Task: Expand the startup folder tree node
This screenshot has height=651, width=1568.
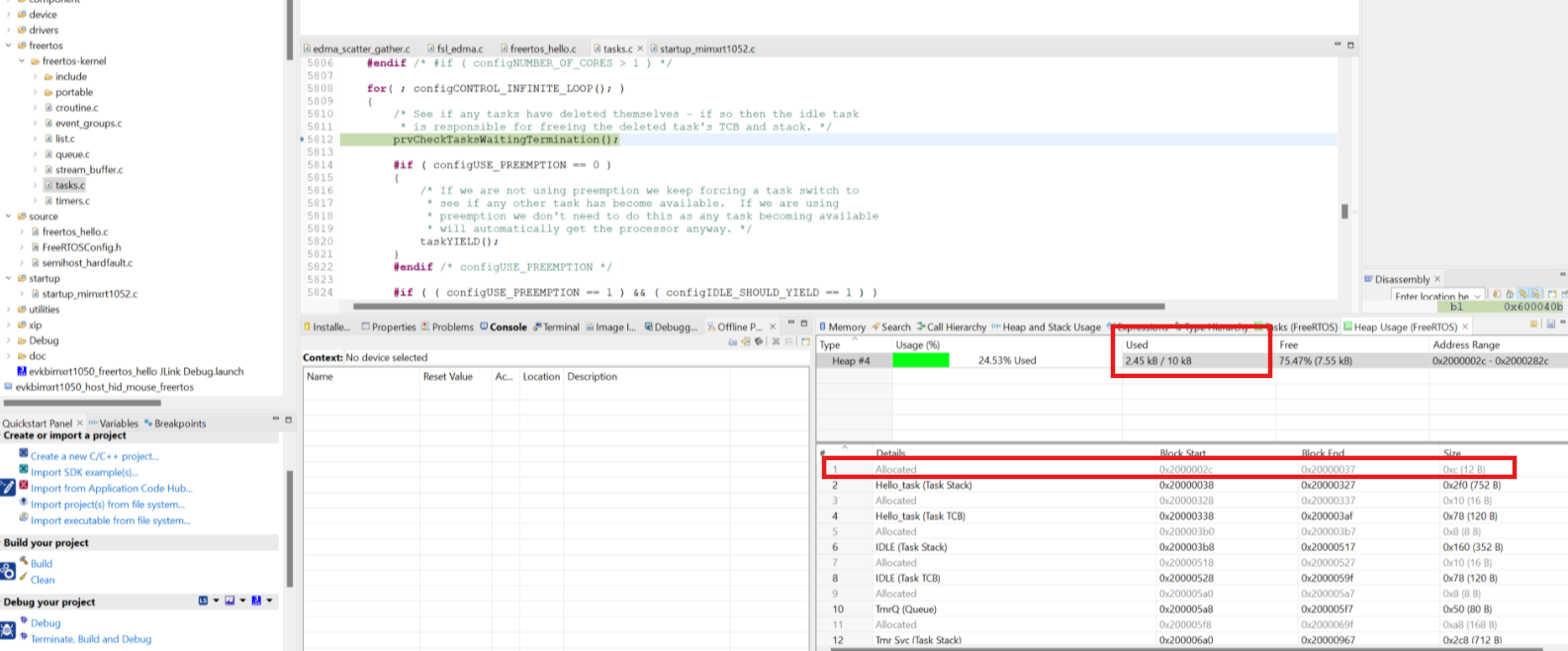Action: tap(9, 278)
